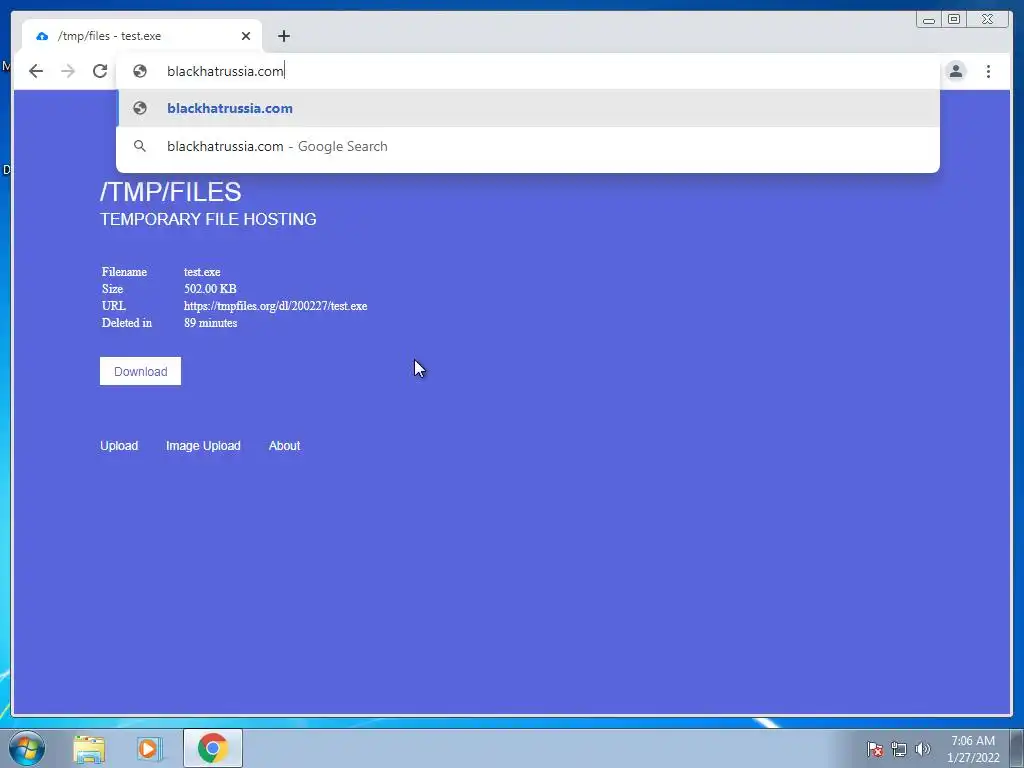Viewport: 1024px width, 768px height.
Task: Open Windows Explorer from the taskbar
Action: pyautogui.click(x=89, y=748)
